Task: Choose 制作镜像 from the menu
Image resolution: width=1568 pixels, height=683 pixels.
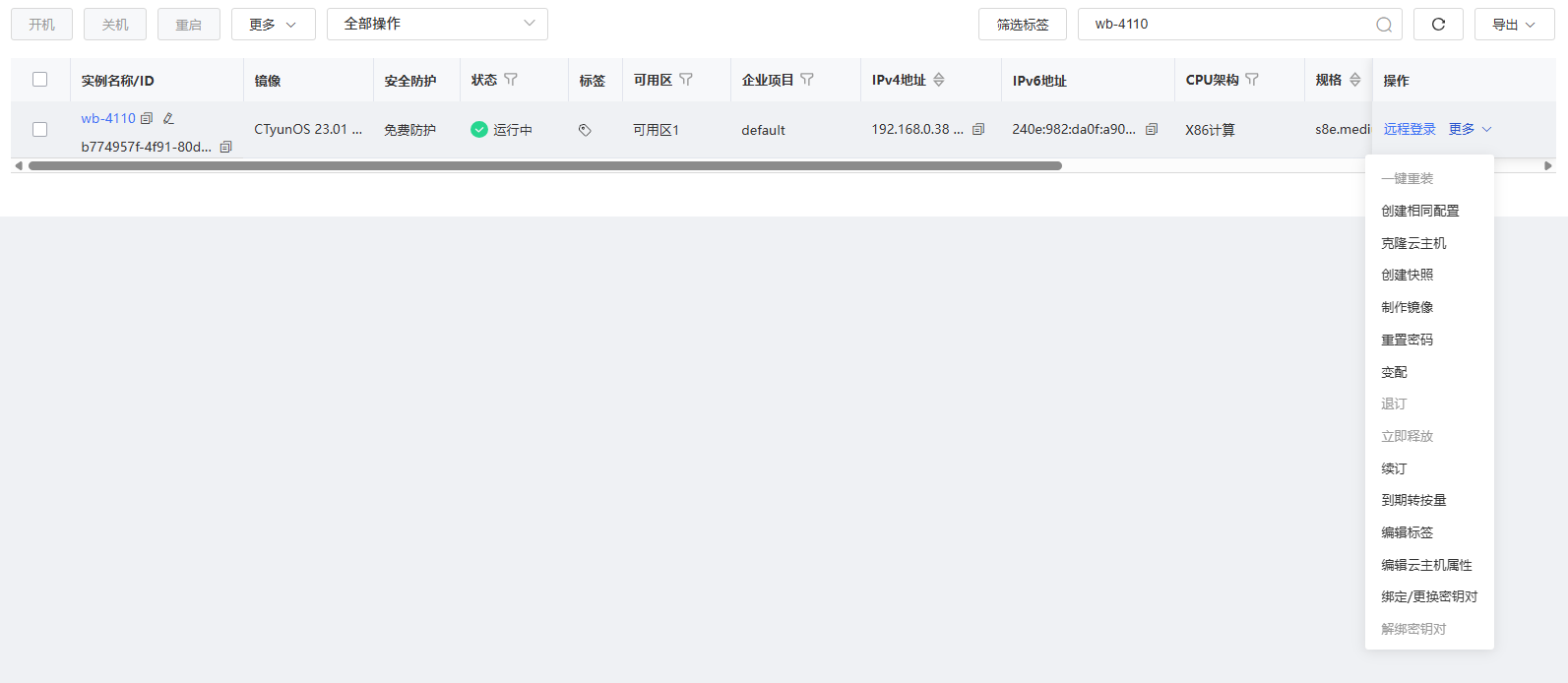Action: coord(1429,307)
